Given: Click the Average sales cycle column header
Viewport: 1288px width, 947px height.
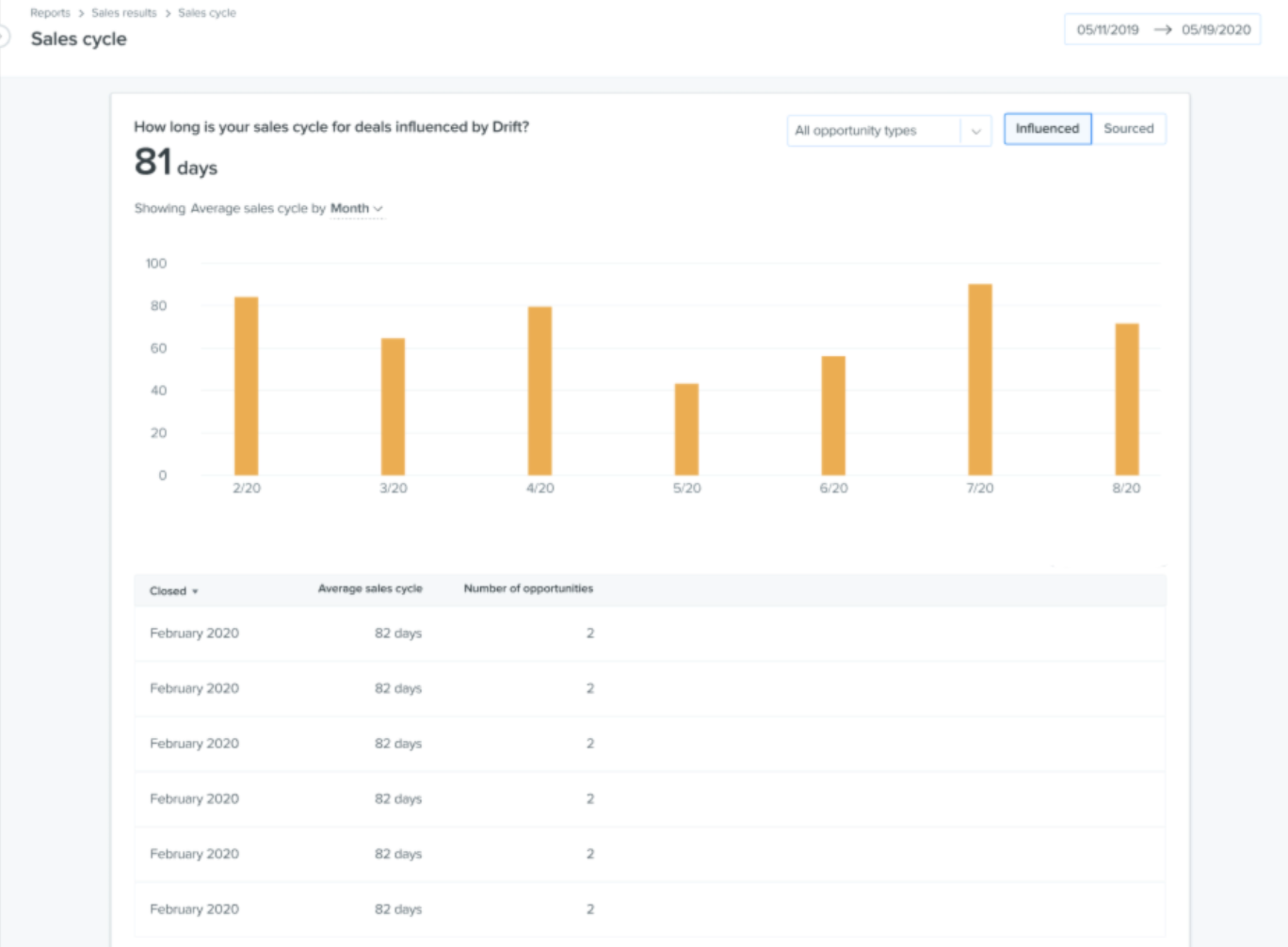Looking at the screenshot, I should point(370,588).
